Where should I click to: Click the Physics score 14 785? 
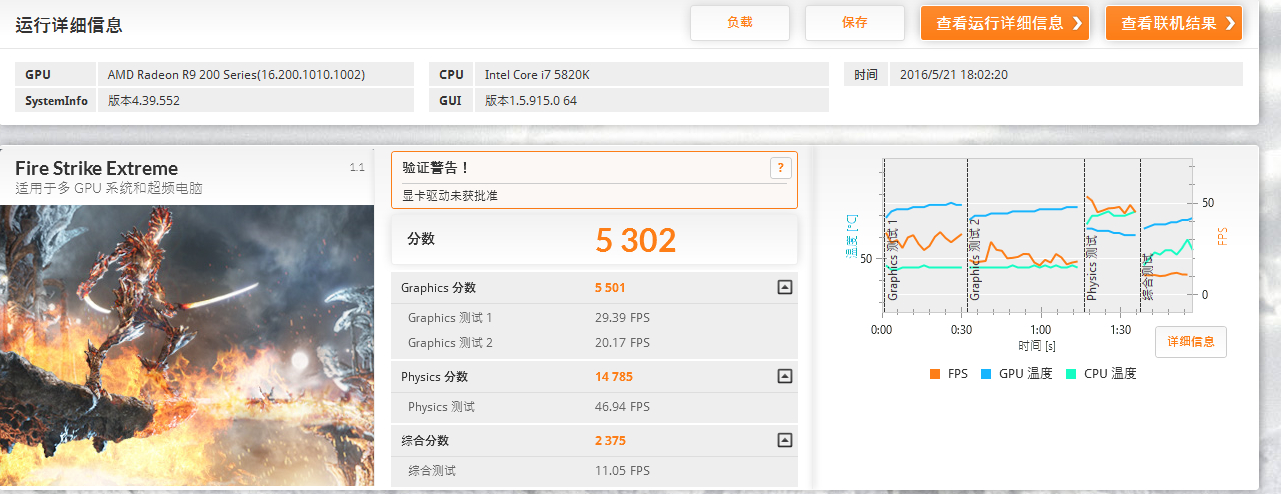pos(614,377)
